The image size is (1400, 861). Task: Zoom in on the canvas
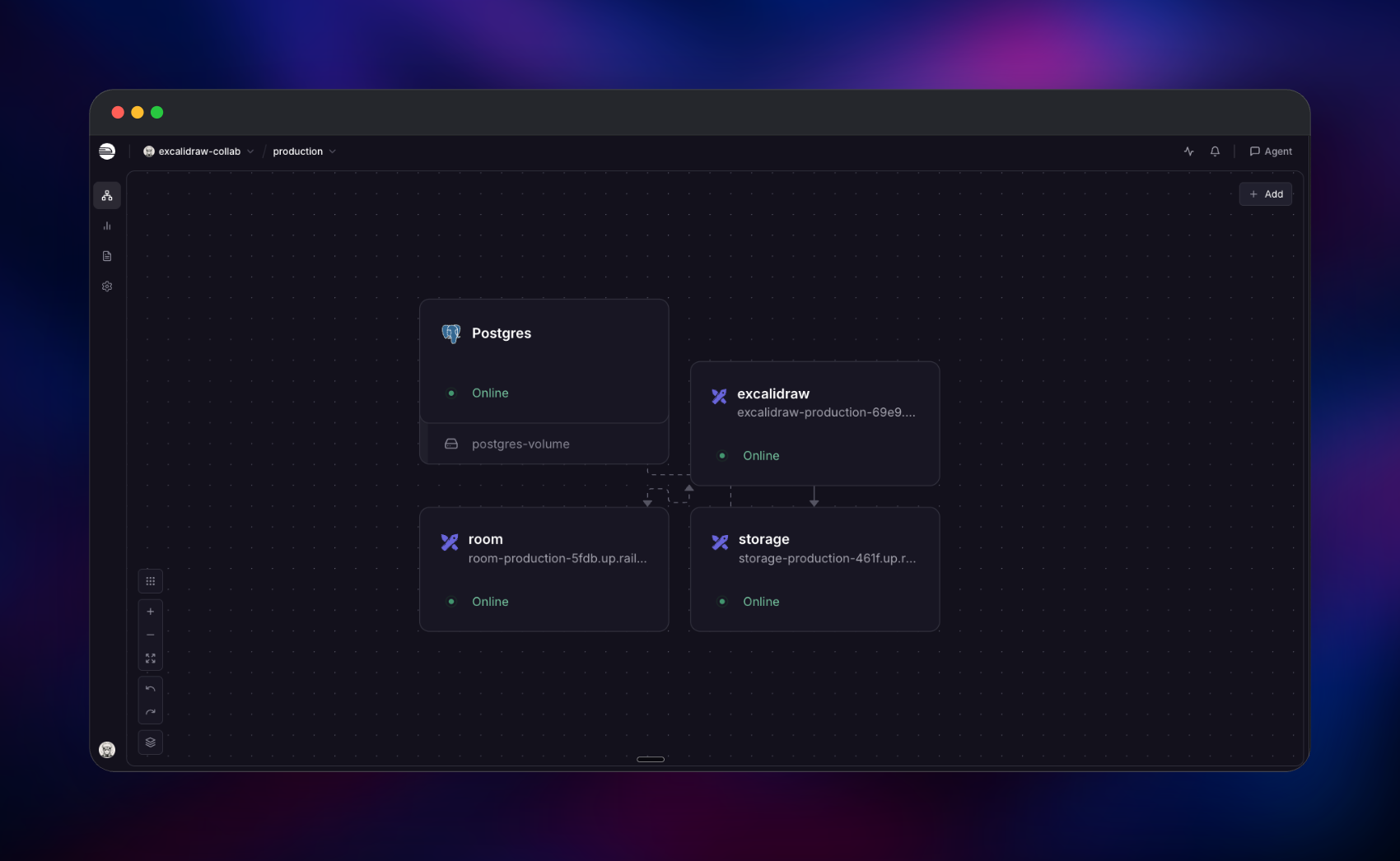[151, 612]
